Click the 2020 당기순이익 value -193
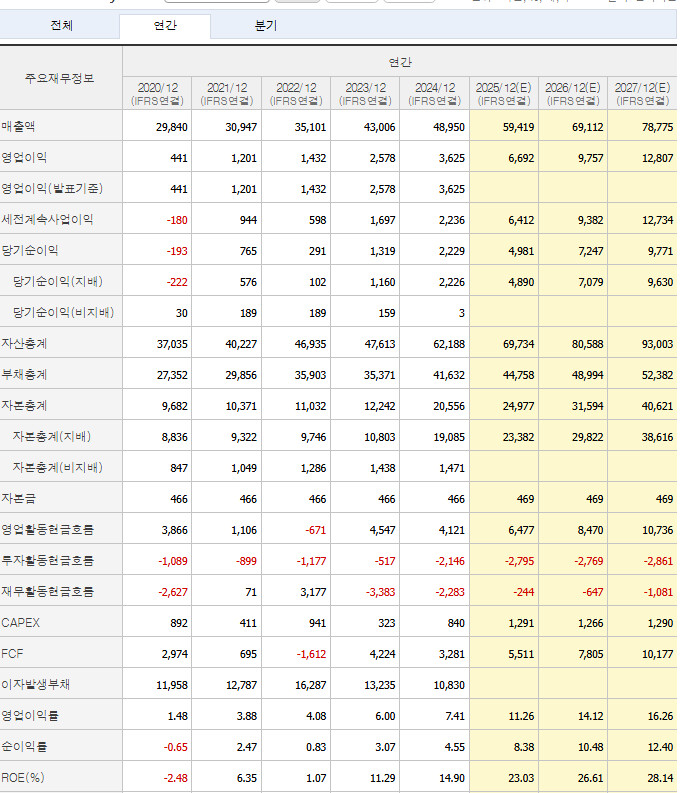 point(177,251)
